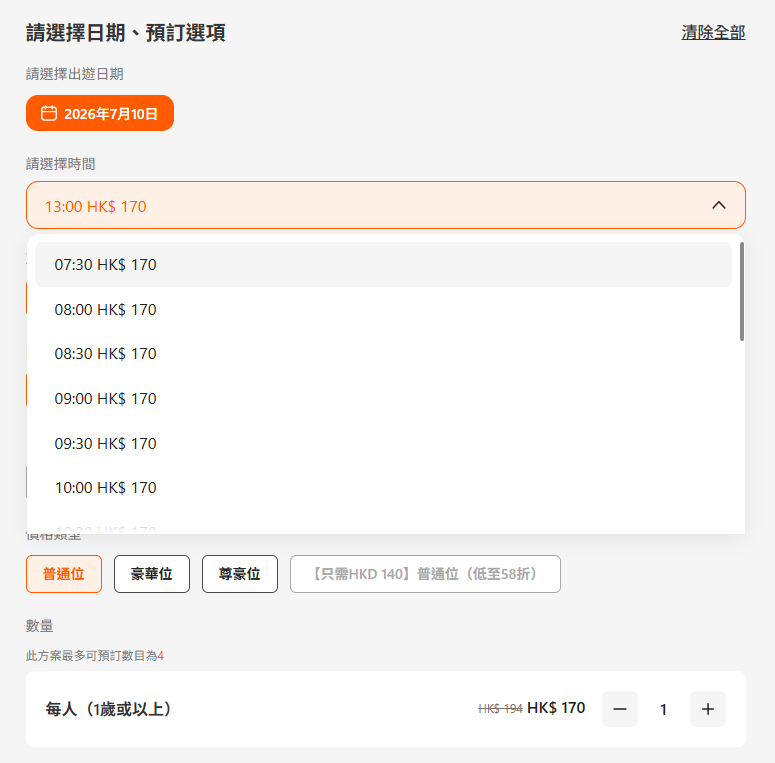Choose the 07:30 HK$ 170 time slot
Viewport: 775px width, 763px height.
[383, 264]
